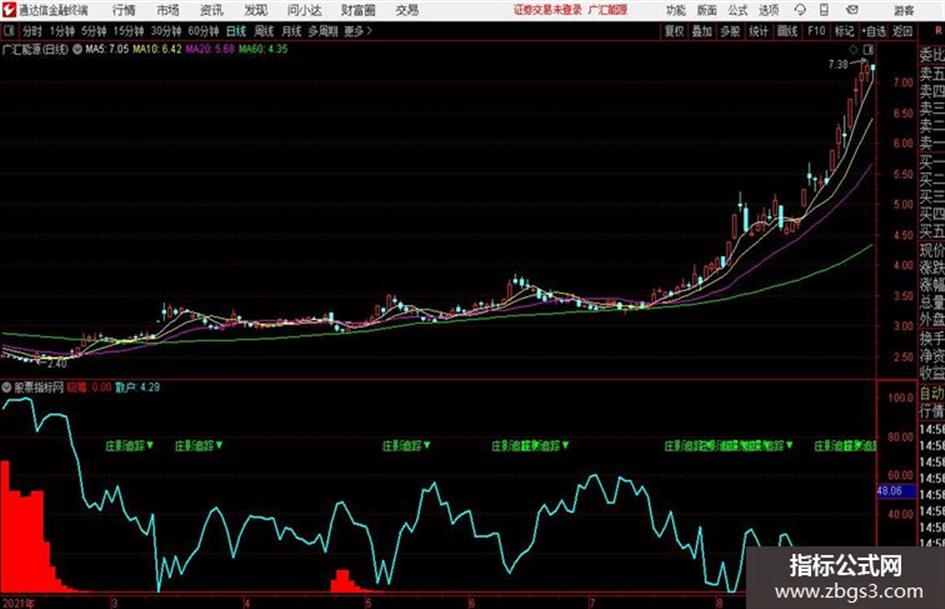Open the 发现 menu
This screenshot has width=945, height=609.
256,10
